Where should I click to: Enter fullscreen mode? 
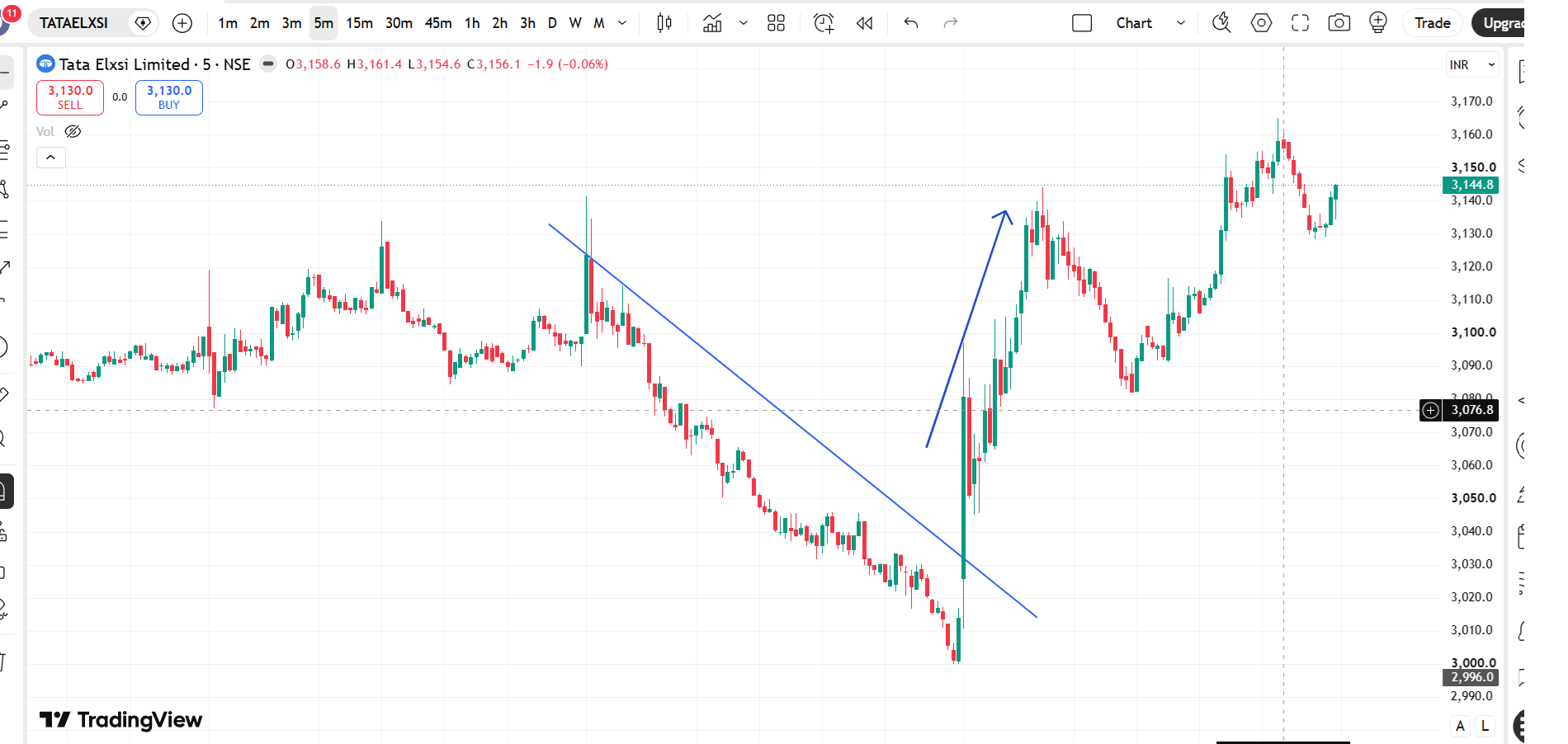(x=1300, y=23)
